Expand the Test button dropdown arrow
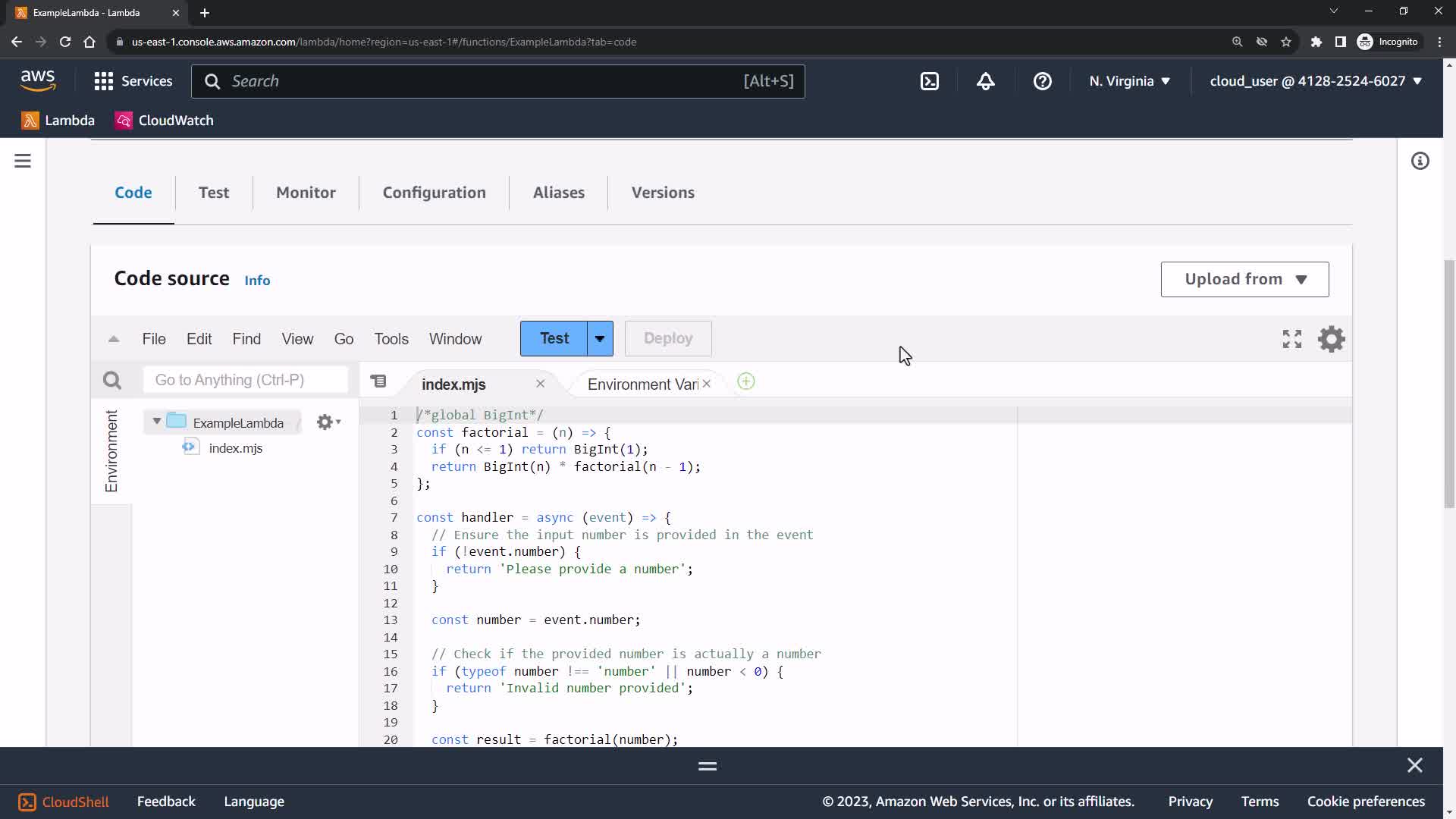Image resolution: width=1456 pixels, height=819 pixels. pos(600,339)
